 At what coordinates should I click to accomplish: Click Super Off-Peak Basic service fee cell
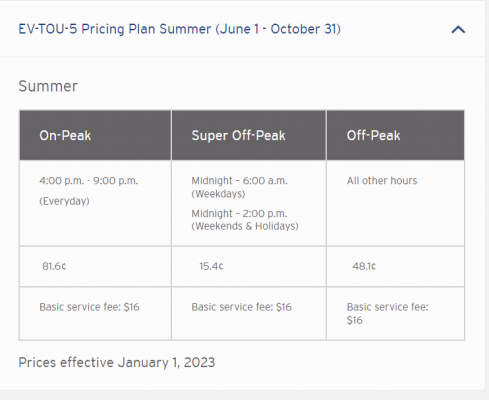coord(249,313)
